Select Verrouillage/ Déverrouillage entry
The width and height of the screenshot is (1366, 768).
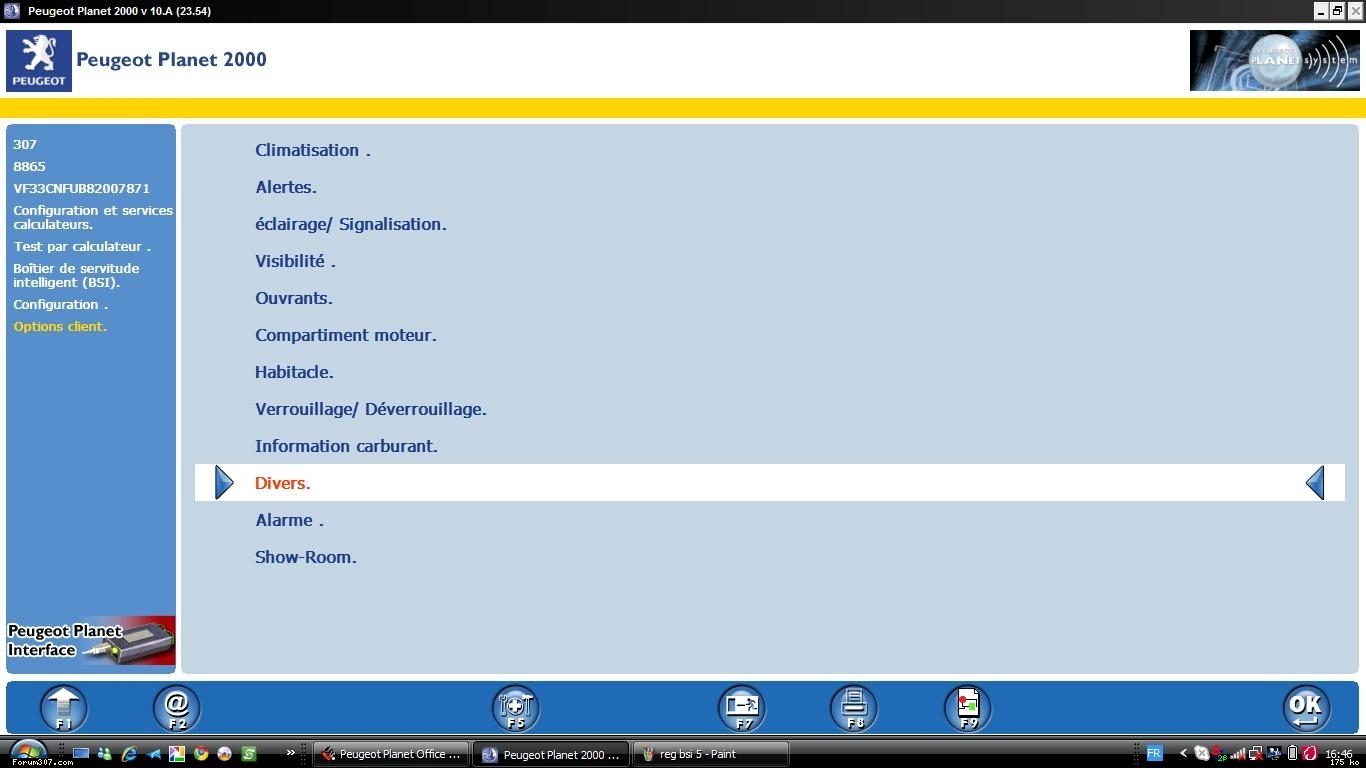(x=371, y=409)
